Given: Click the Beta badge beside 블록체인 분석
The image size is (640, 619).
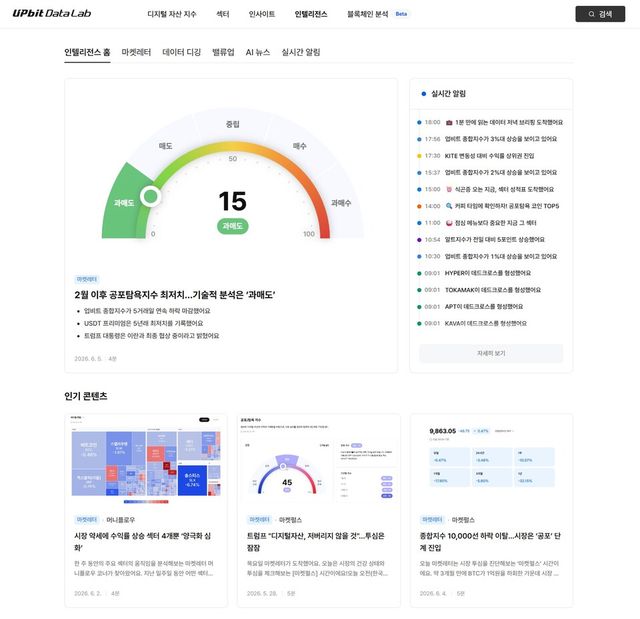Looking at the screenshot, I should [401, 14].
